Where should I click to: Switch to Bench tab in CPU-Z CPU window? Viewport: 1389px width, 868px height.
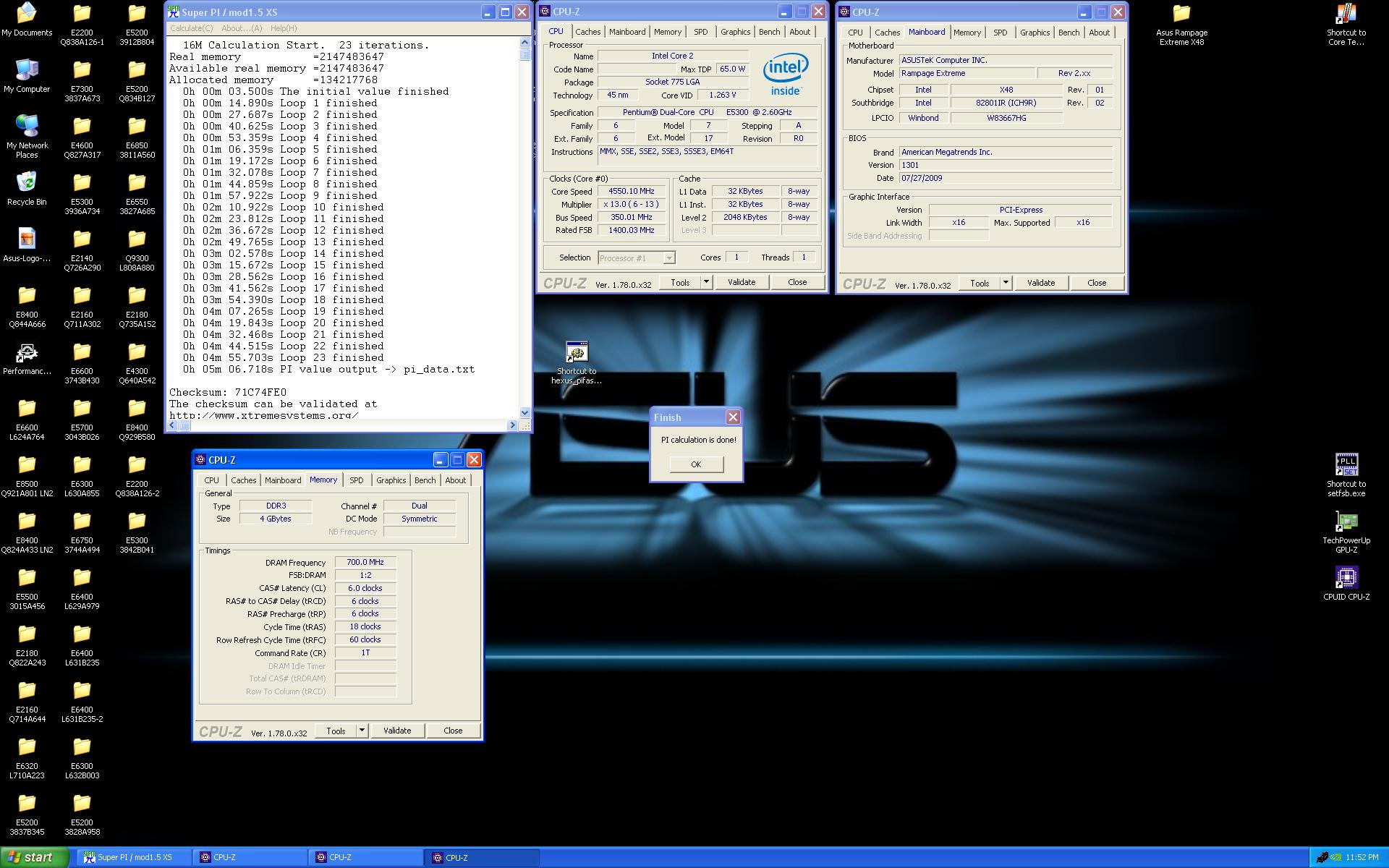pyautogui.click(x=769, y=32)
